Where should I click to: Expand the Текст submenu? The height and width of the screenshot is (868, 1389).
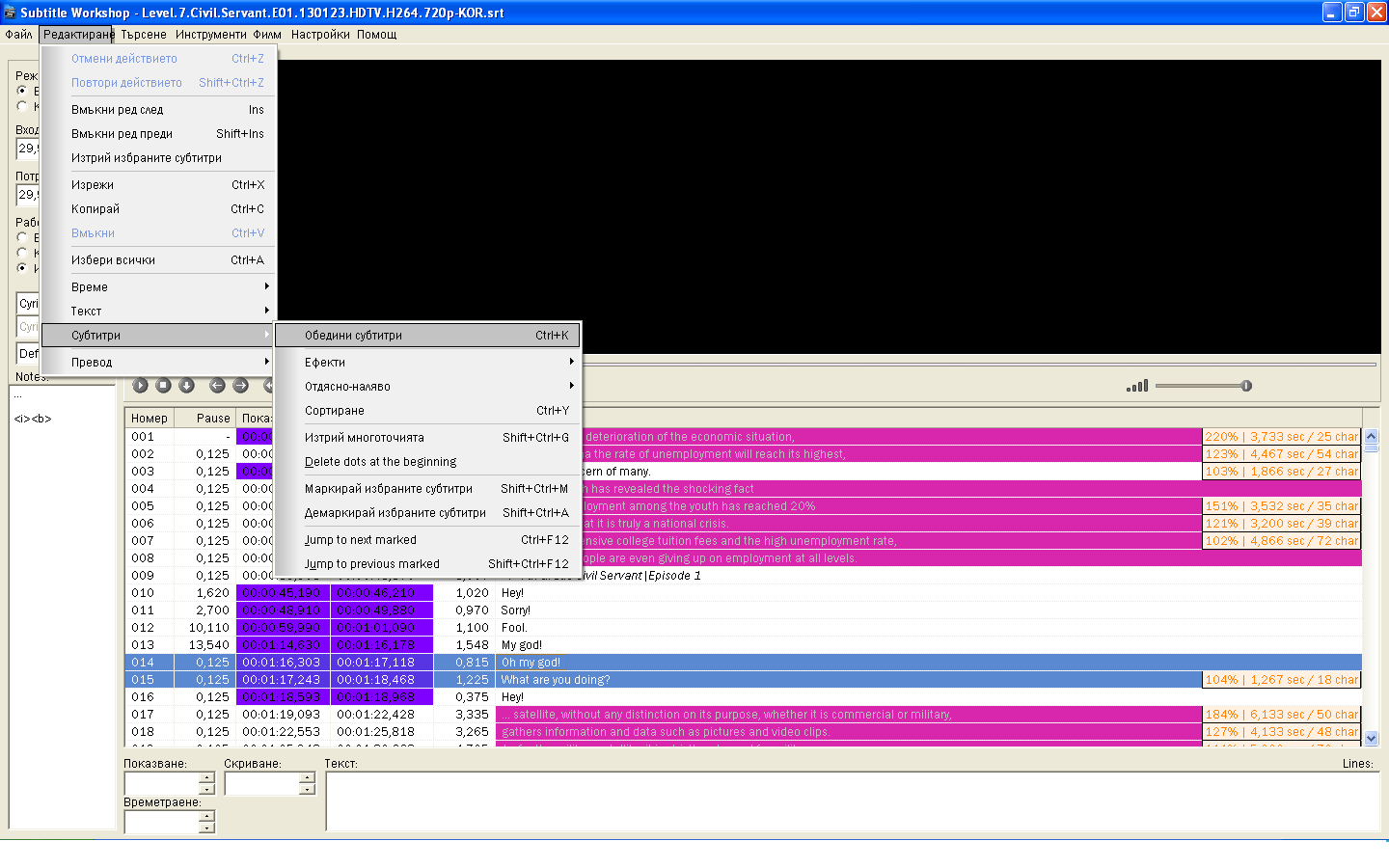point(159,312)
